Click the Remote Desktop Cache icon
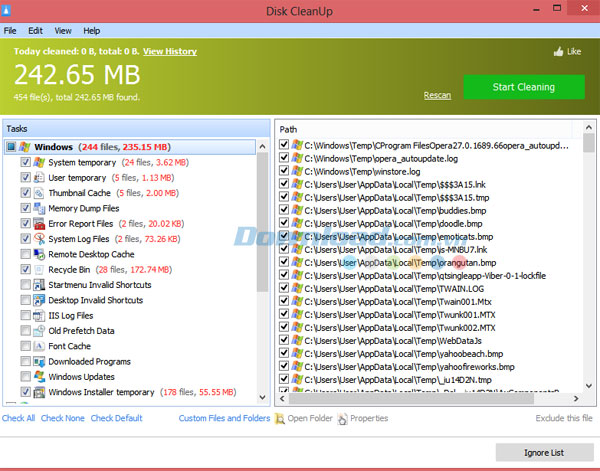Viewport: 600px width, 471px height. (39, 254)
